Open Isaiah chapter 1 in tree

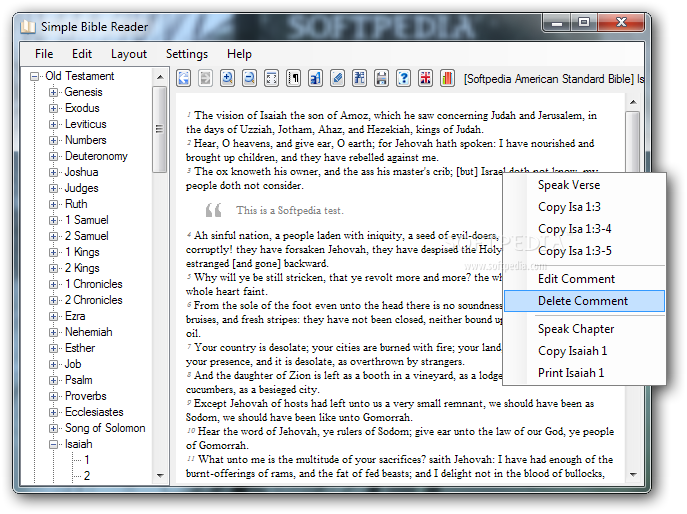tap(87, 460)
